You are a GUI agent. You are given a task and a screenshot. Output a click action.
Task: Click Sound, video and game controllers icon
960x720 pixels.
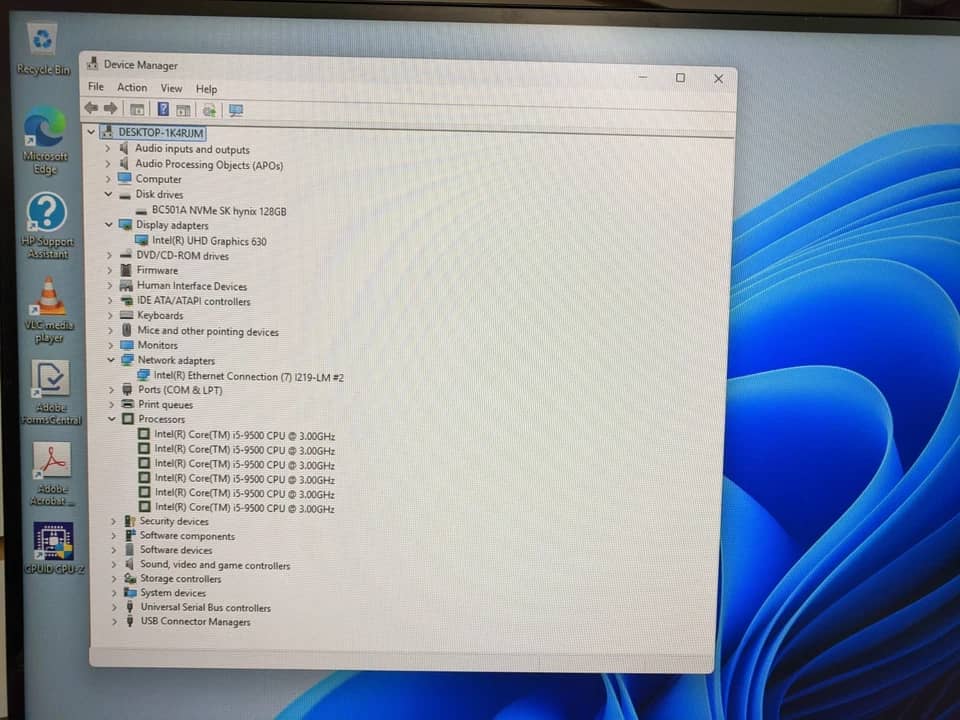tap(130, 564)
